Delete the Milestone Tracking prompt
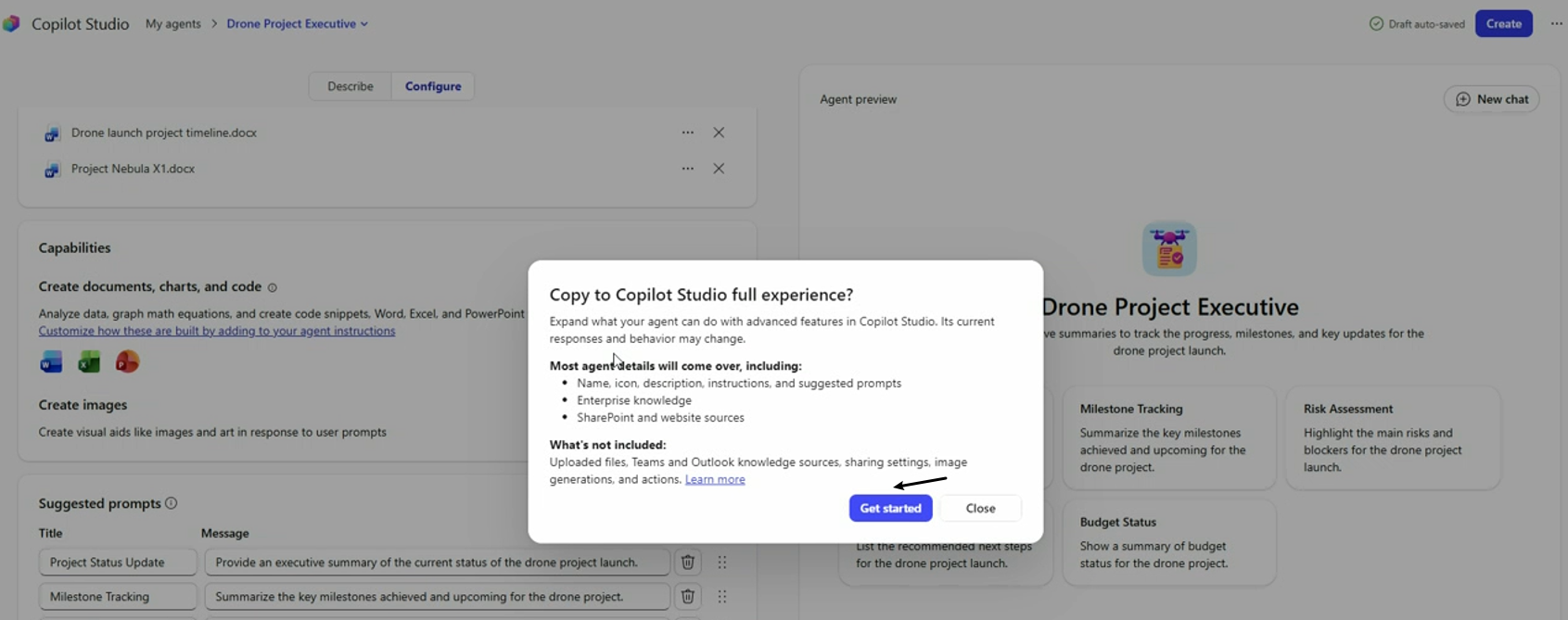This screenshot has width=1568, height=620. 688,596
